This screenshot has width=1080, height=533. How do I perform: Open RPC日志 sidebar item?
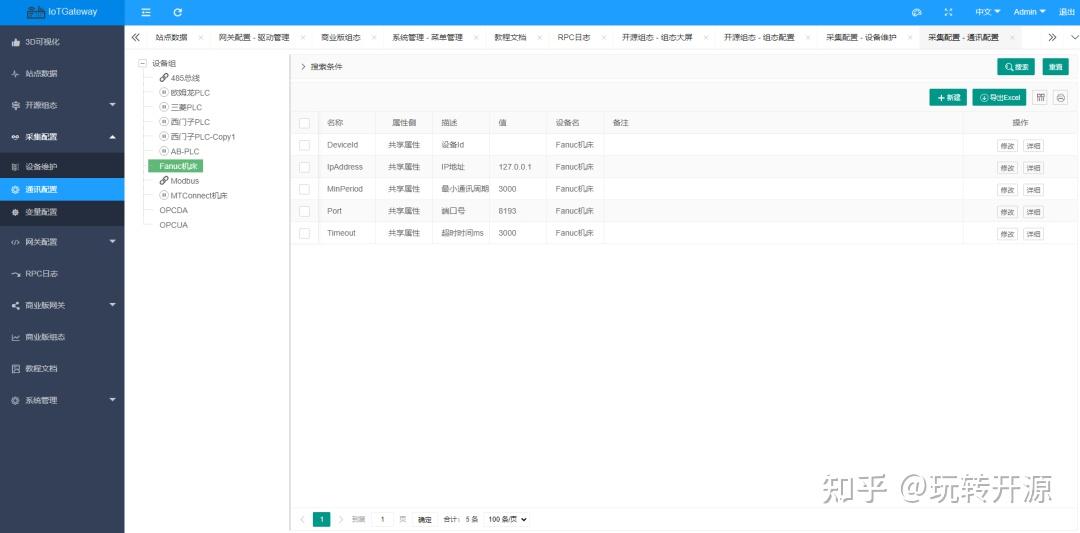(x=62, y=273)
